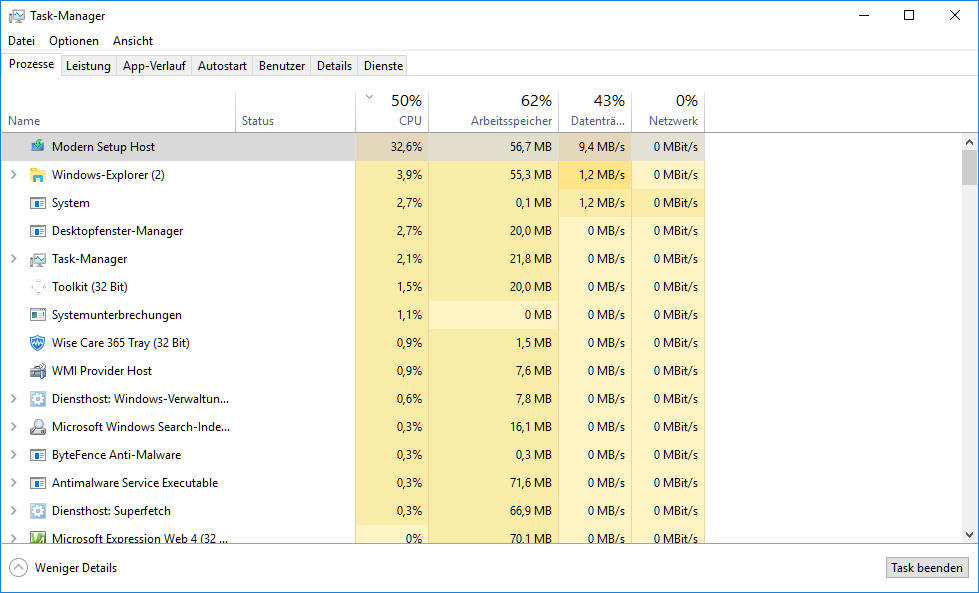Screen dimensions: 979x593
Task: Expand the Windows-Explorer (2) process group
Action: [13, 175]
